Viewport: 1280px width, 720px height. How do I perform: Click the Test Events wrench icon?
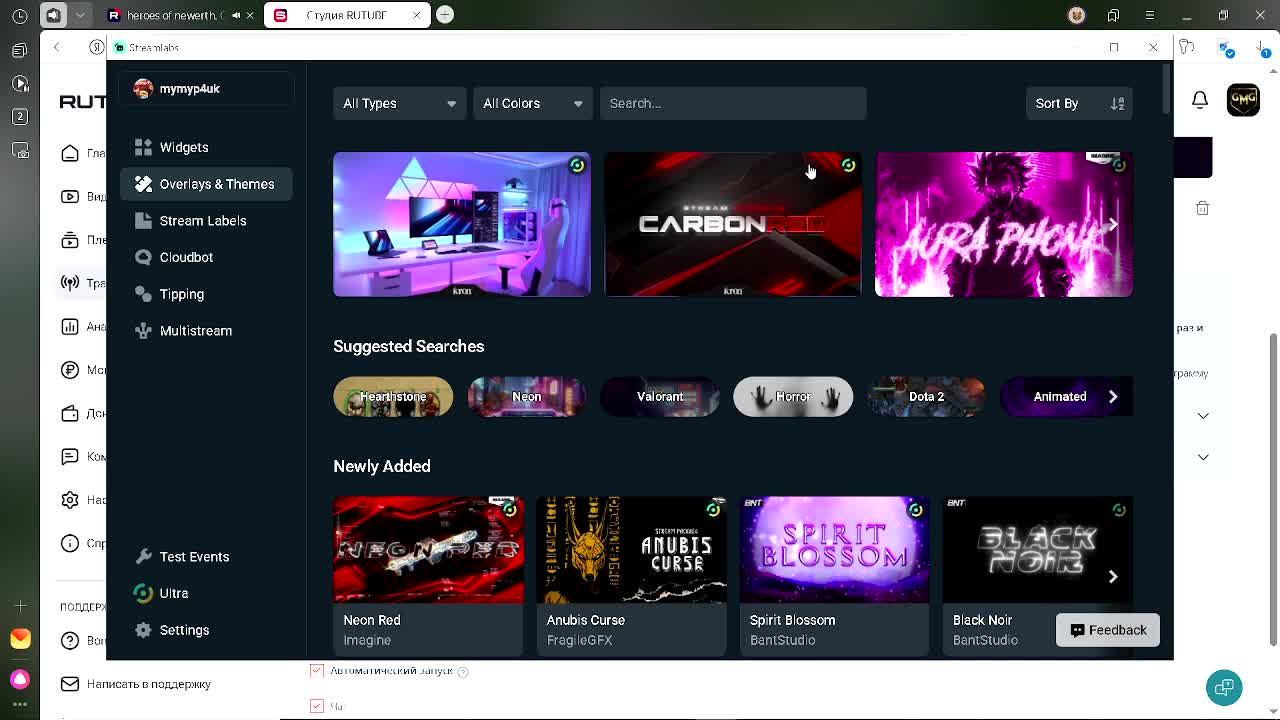pyautogui.click(x=143, y=557)
